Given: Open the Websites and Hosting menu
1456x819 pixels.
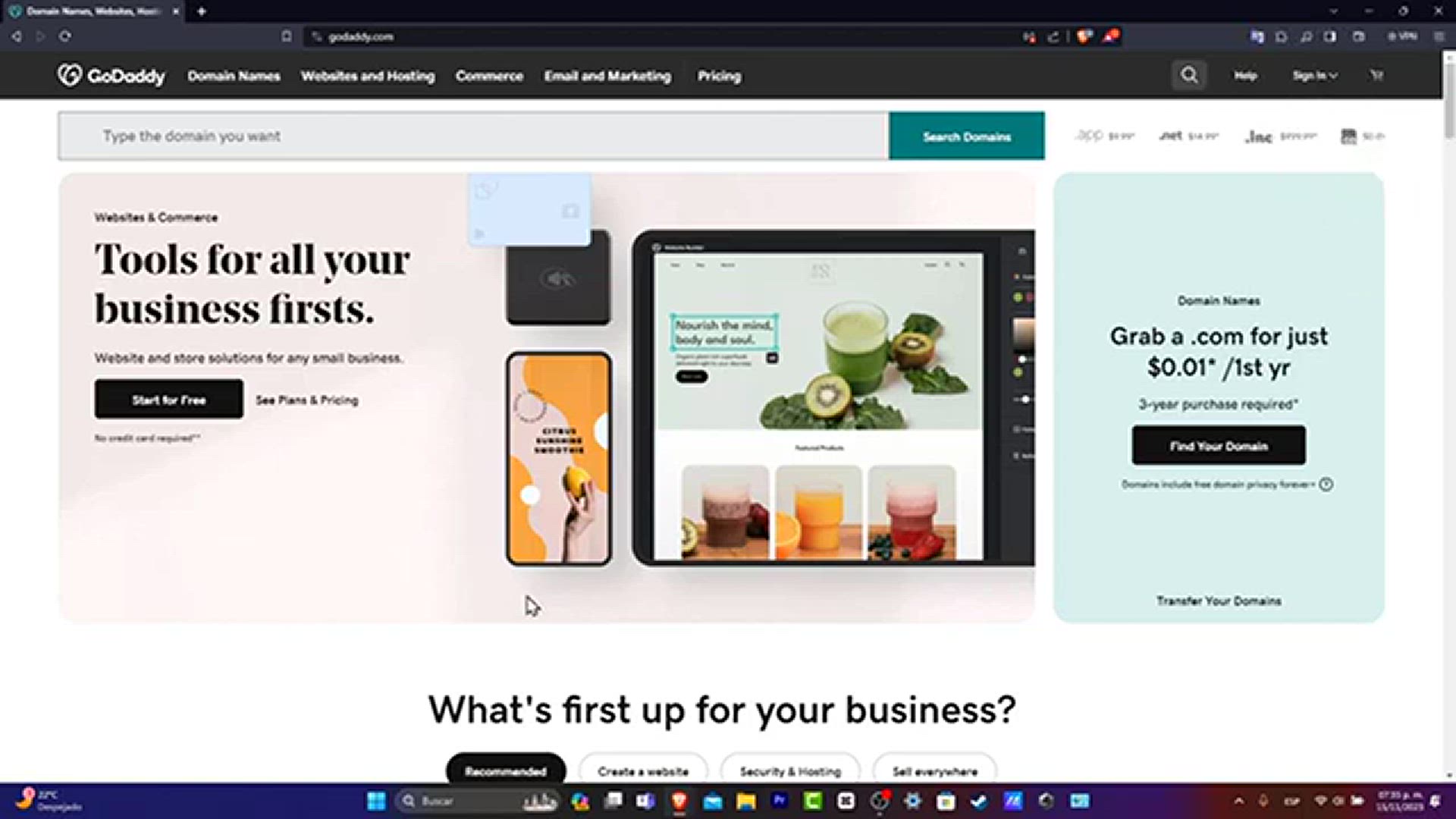Looking at the screenshot, I should tap(368, 76).
